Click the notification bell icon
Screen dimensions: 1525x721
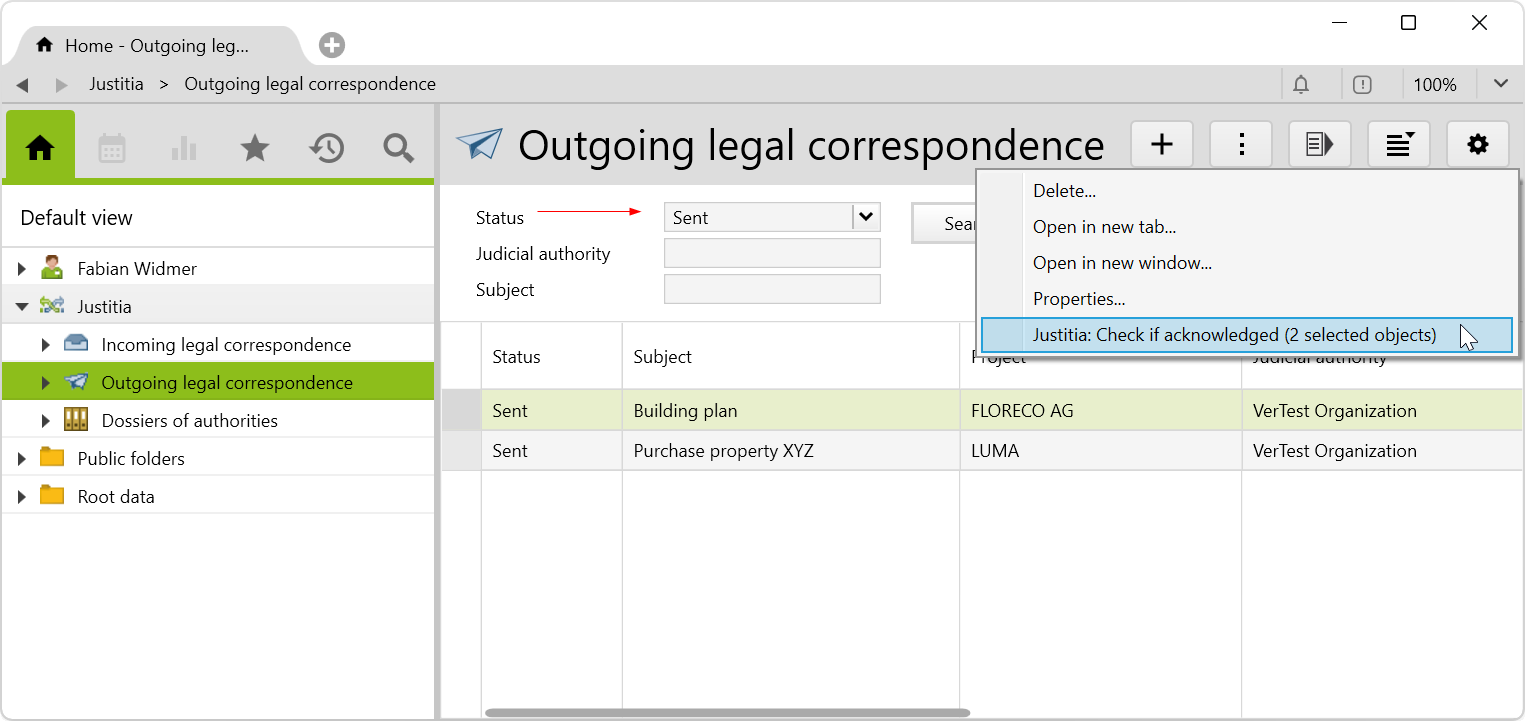coord(1301,85)
